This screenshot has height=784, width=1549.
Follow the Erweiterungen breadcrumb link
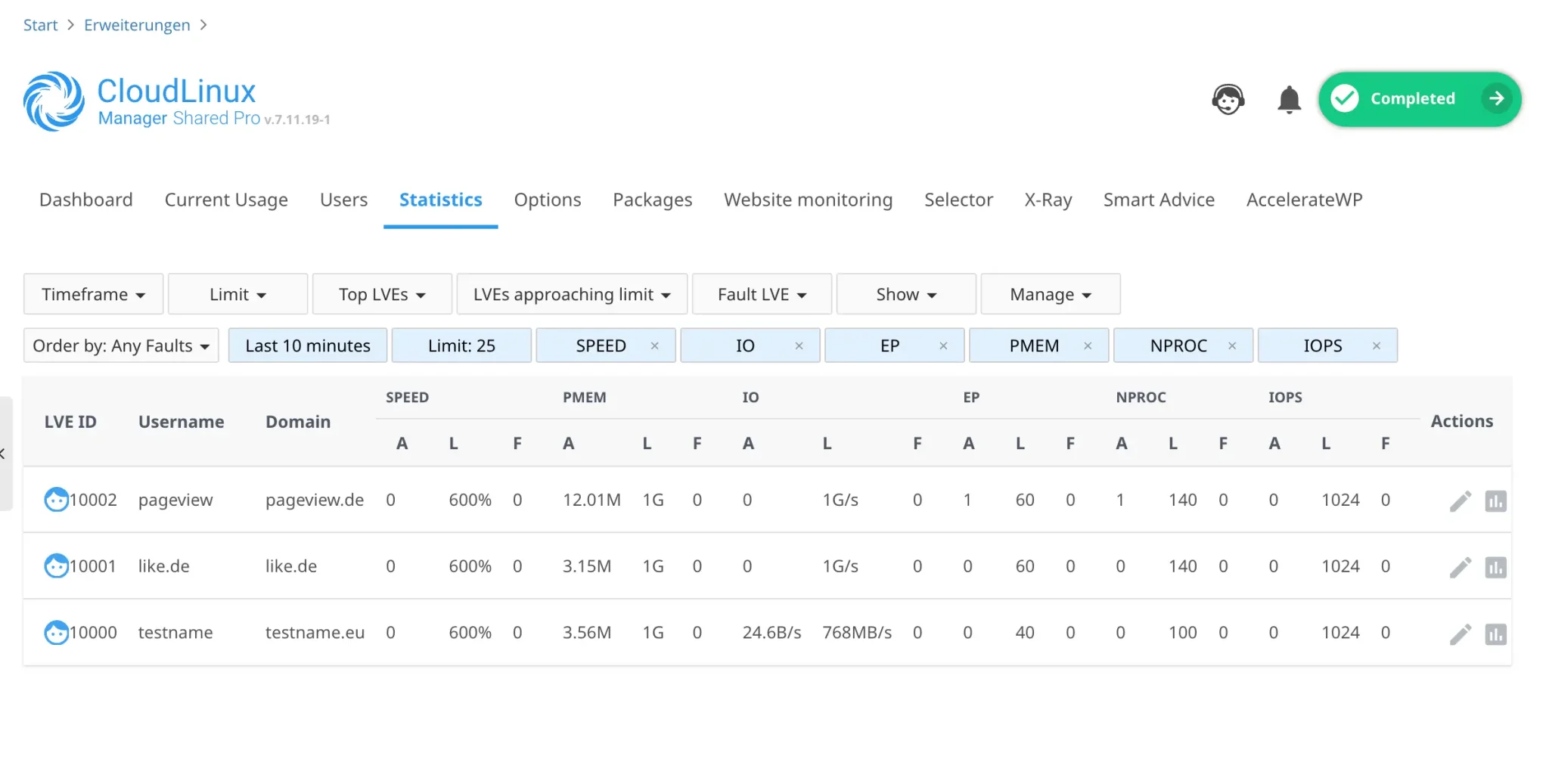point(137,25)
